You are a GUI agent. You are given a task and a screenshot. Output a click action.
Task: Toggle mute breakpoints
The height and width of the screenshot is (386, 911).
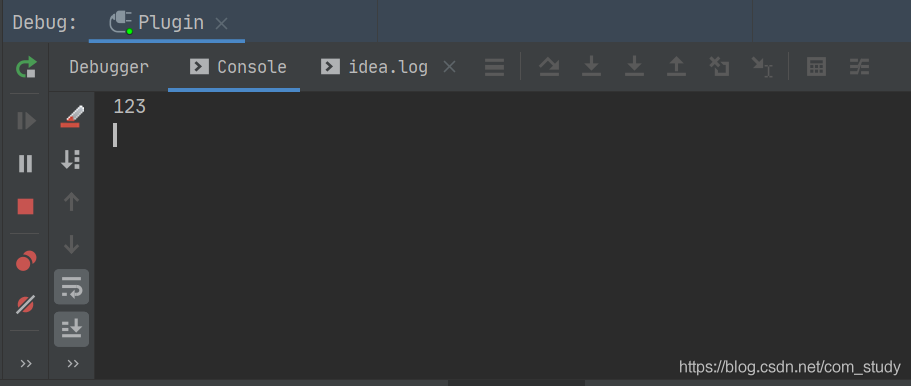pyautogui.click(x=26, y=304)
